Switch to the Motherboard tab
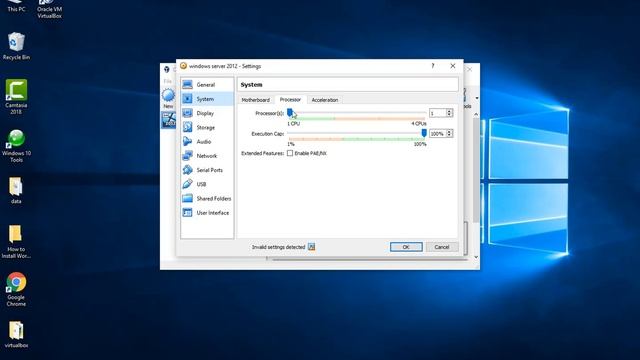 click(x=256, y=100)
